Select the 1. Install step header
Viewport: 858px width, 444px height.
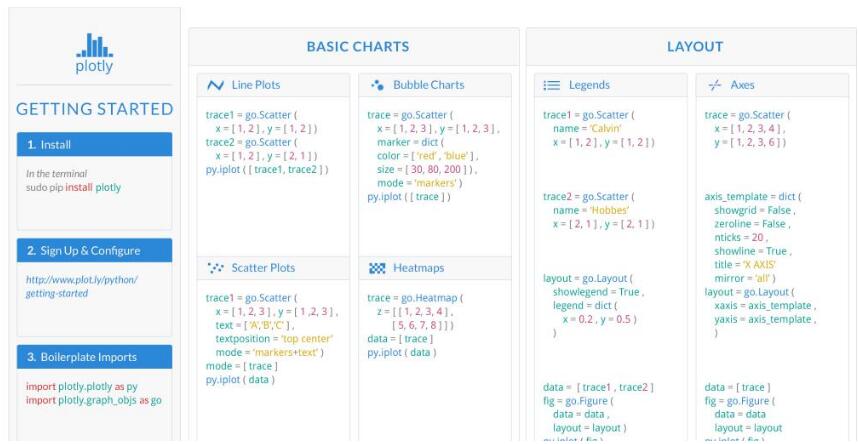(x=94, y=145)
